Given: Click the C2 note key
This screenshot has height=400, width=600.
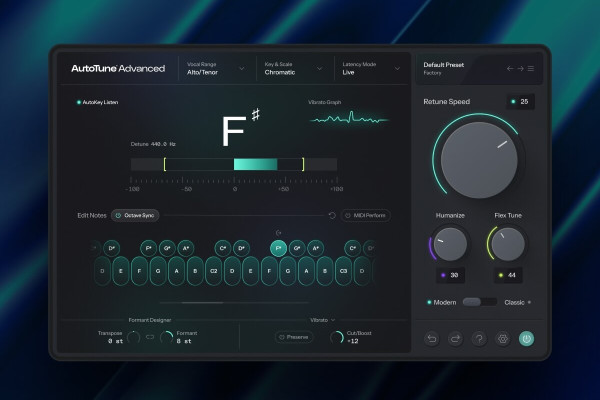Looking at the screenshot, I should (x=214, y=271).
